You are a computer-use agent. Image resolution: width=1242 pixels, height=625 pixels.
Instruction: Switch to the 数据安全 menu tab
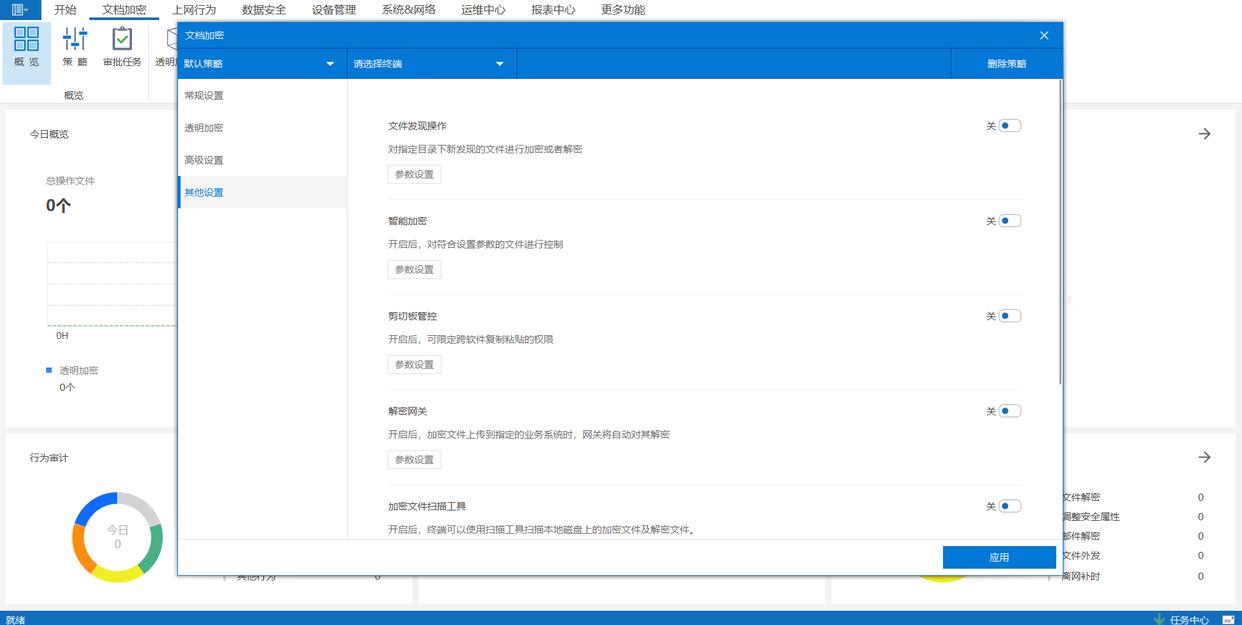coord(264,10)
